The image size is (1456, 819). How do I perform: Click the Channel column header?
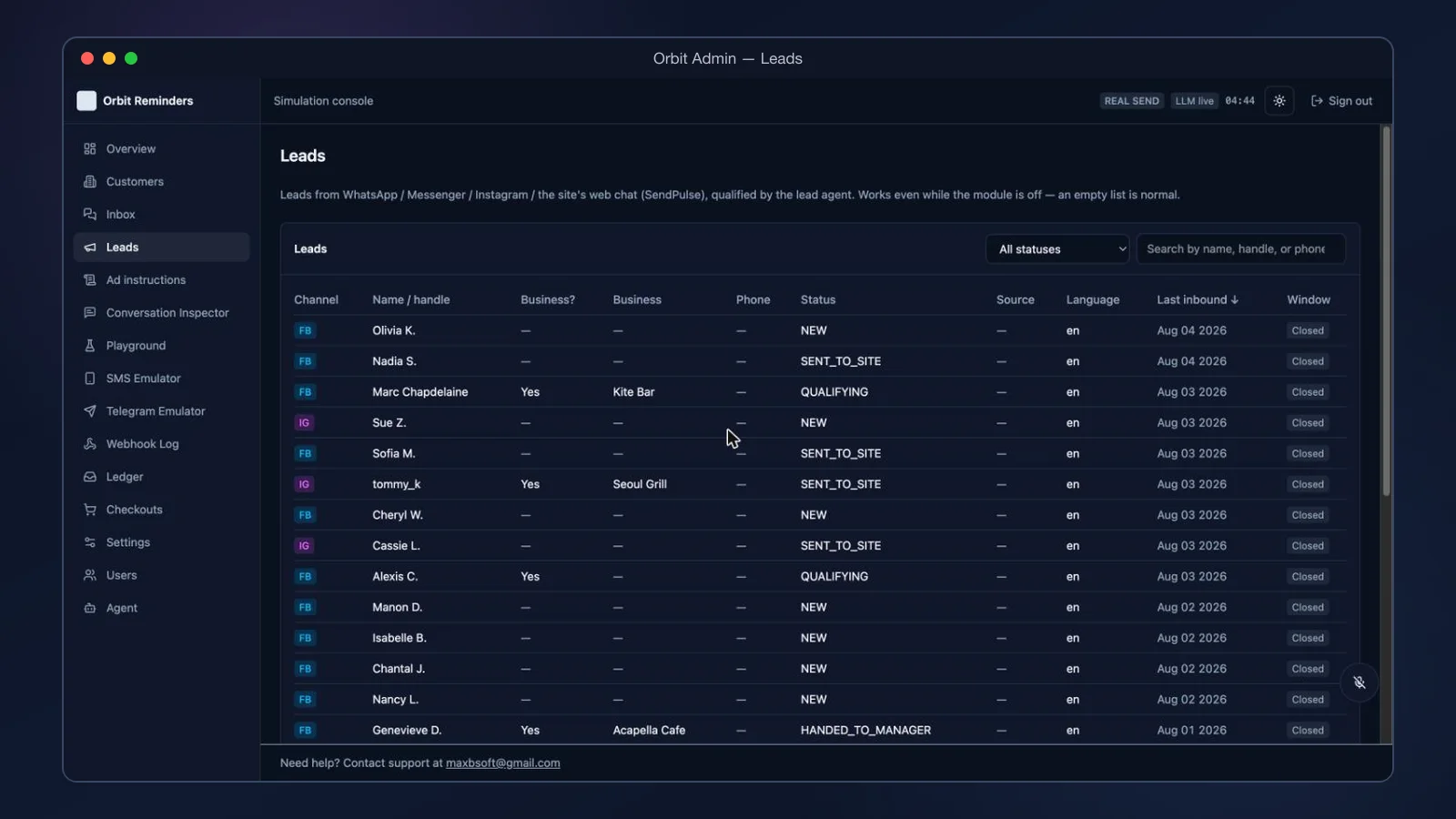316,299
